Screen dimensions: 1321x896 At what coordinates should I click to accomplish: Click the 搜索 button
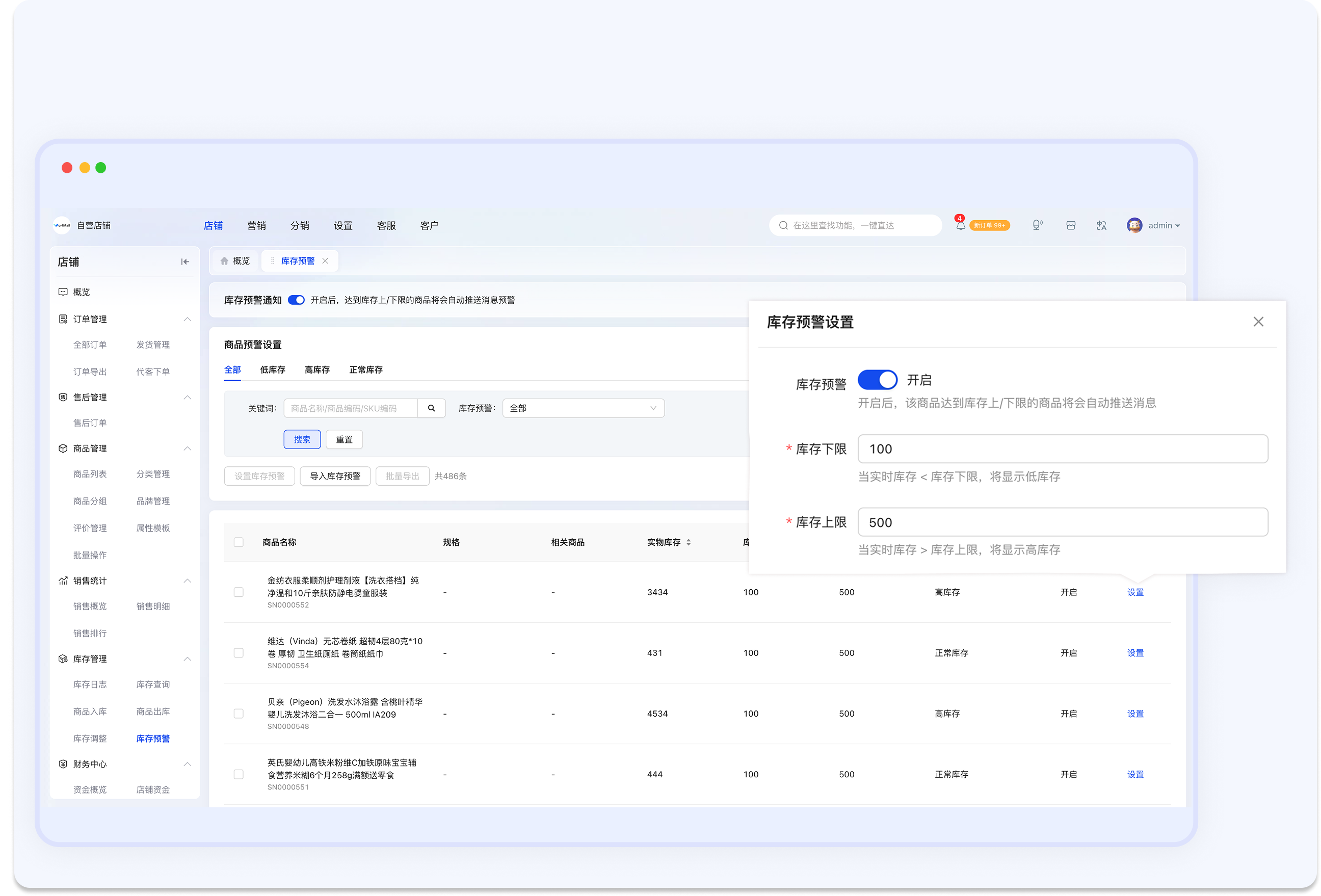[x=302, y=439]
